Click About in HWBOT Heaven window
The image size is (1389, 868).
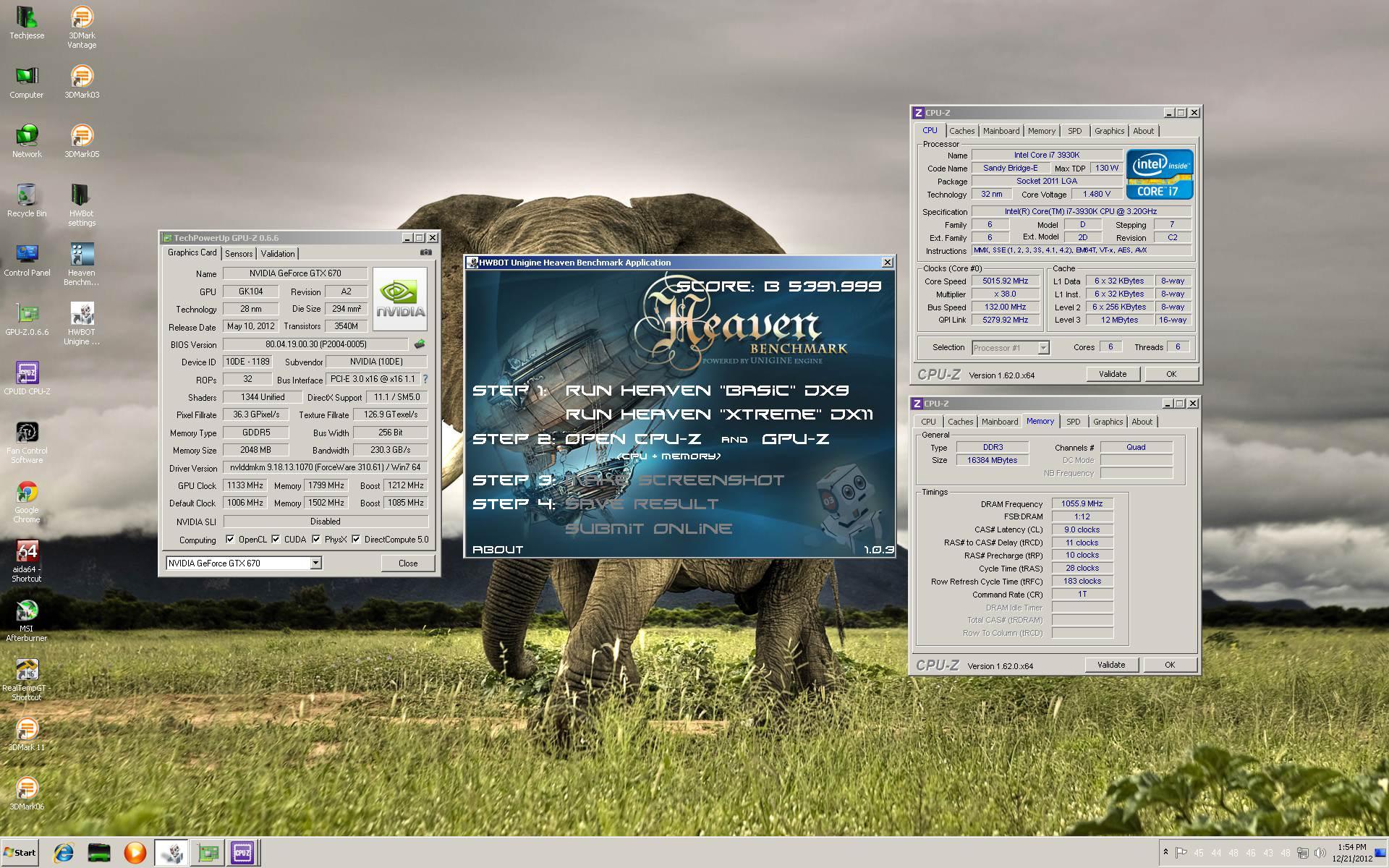[x=498, y=550]
